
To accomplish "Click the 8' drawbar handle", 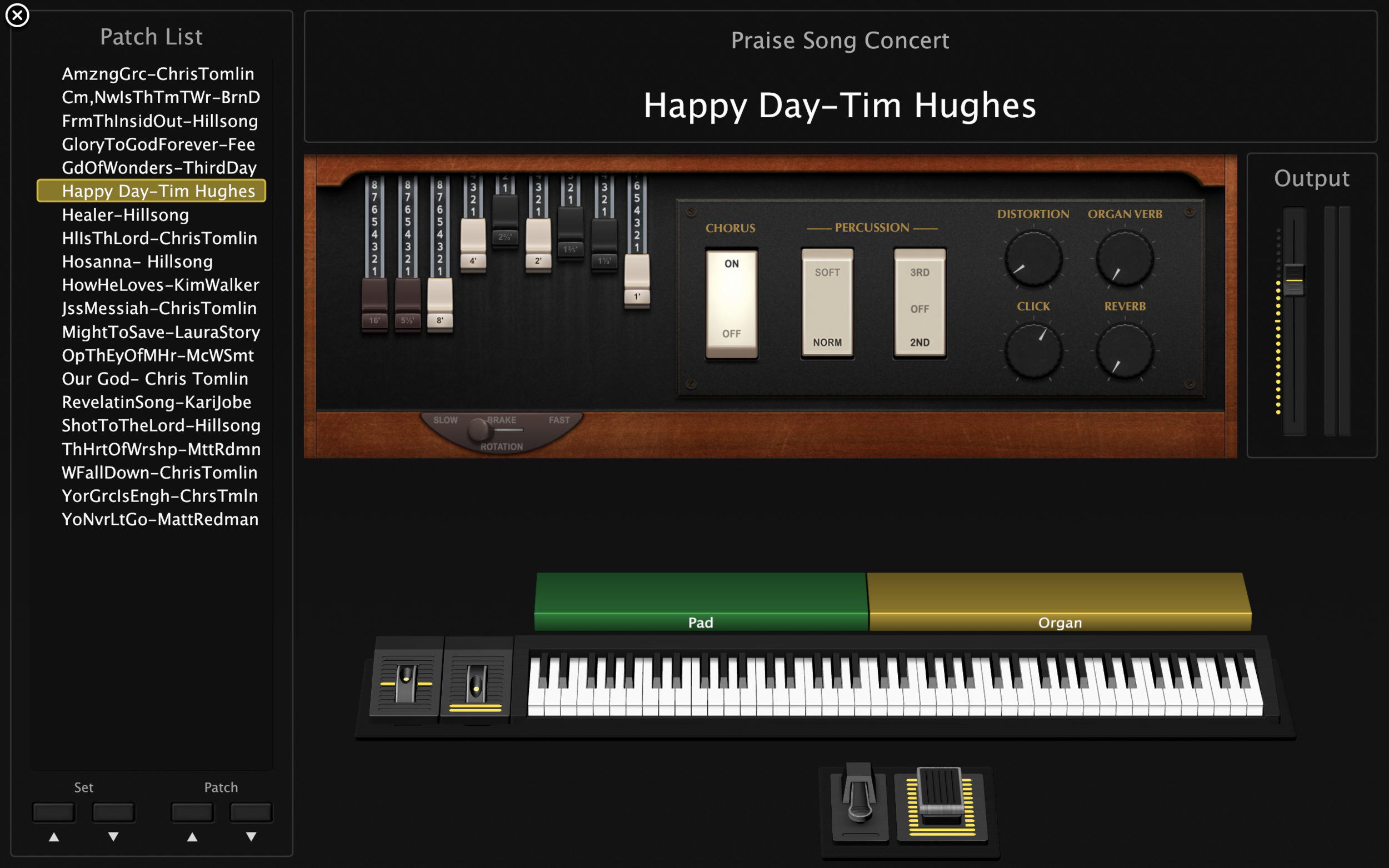I will [440, 304].
